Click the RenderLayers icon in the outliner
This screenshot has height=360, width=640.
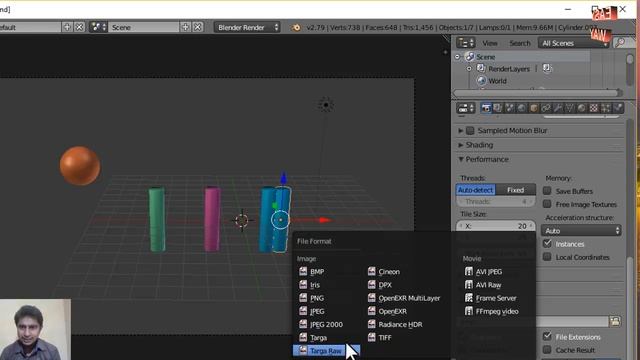click(482, 69)
